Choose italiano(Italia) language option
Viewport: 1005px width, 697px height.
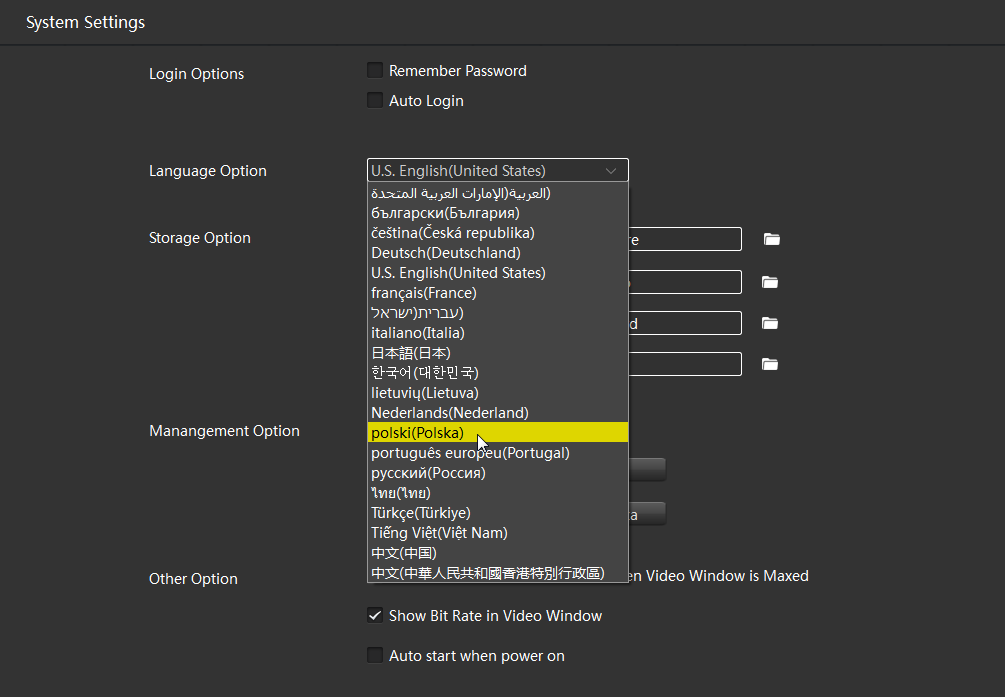417,333
